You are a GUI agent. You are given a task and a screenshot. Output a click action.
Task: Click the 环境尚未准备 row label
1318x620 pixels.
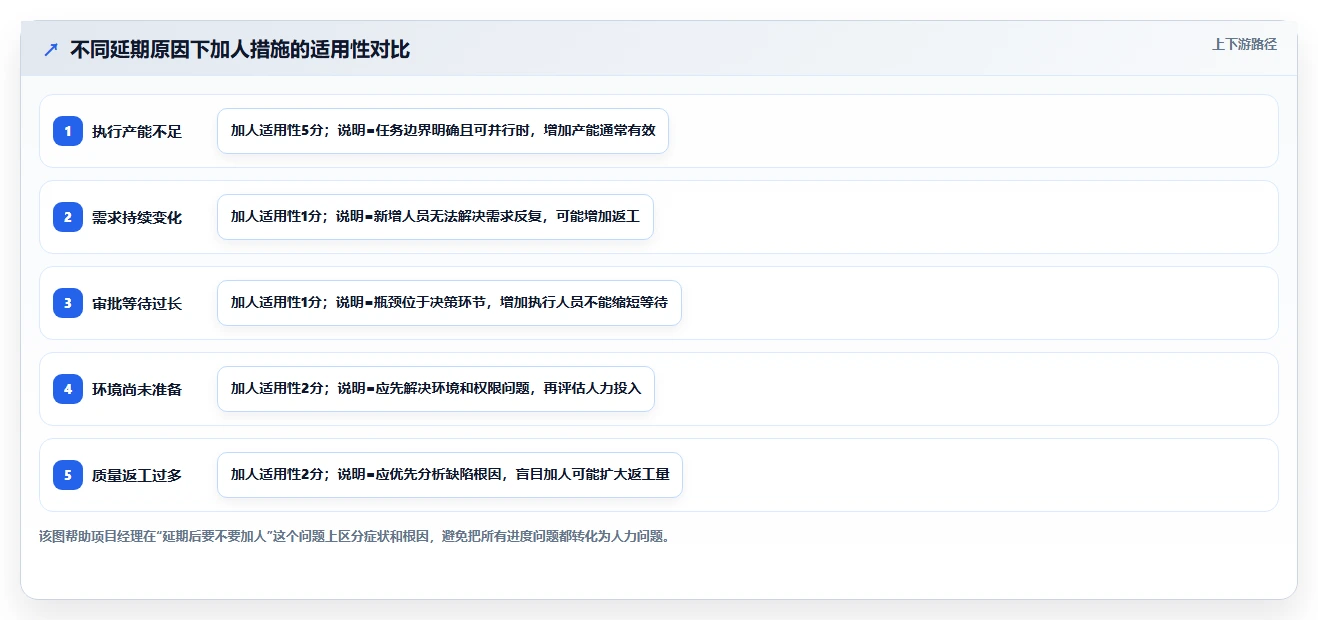tap(137, 389)
